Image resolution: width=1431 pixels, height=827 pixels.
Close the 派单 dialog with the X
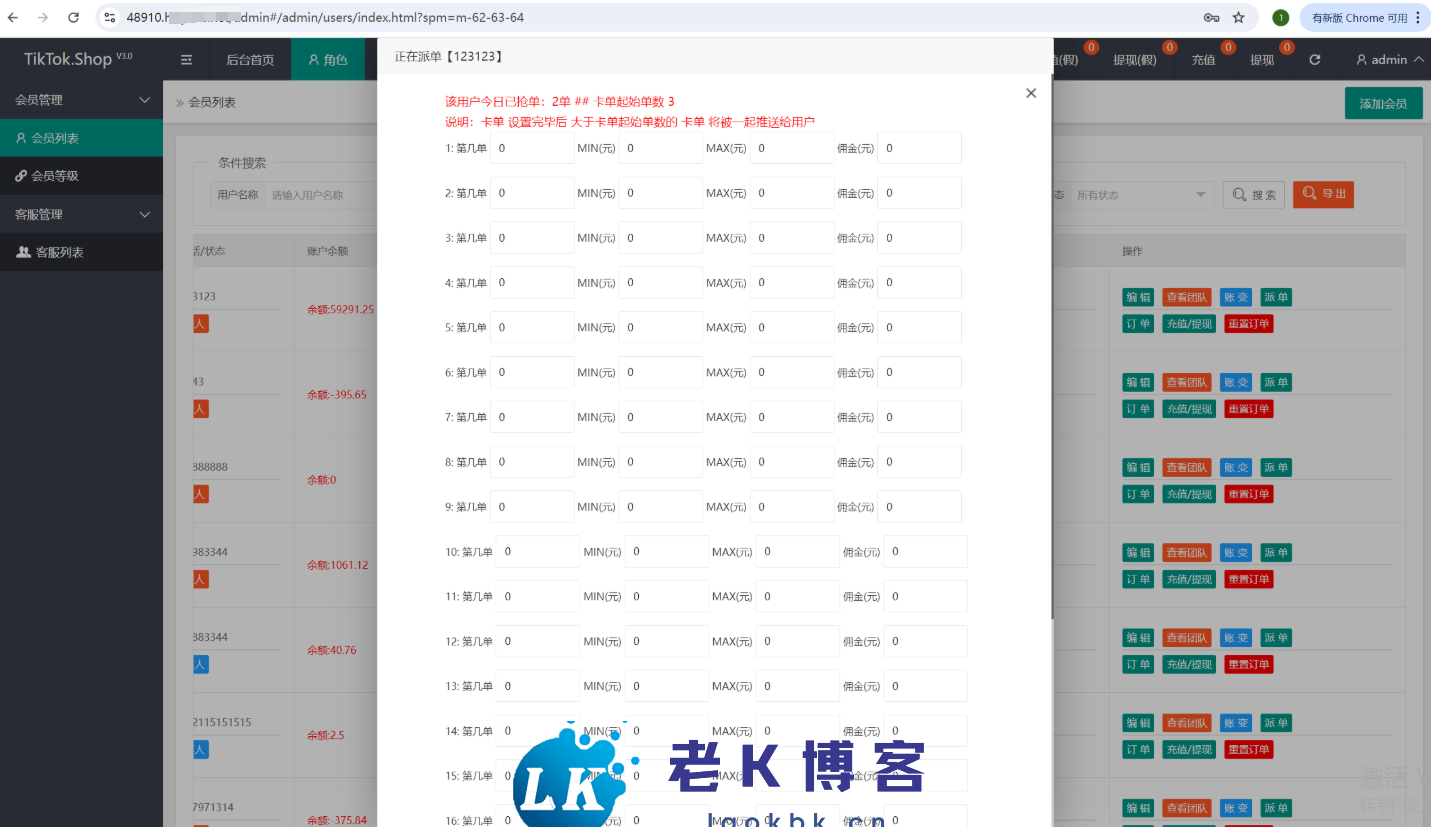1031,93
